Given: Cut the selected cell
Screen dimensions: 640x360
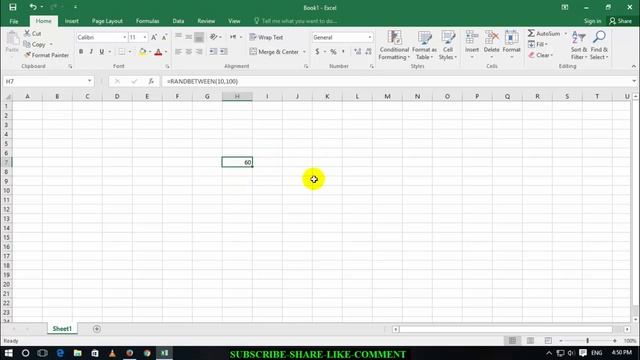Looking at the screenshot, I should [33, 33].
